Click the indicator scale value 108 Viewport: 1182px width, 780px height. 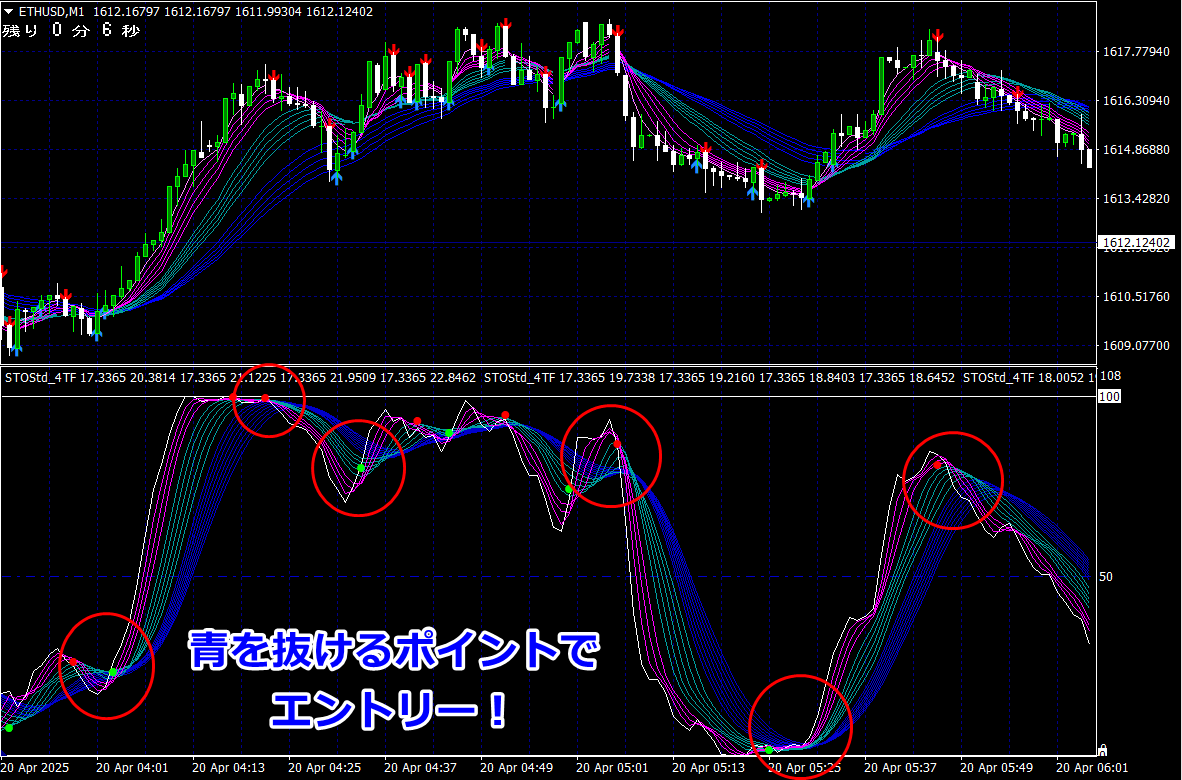[1110, 376]
